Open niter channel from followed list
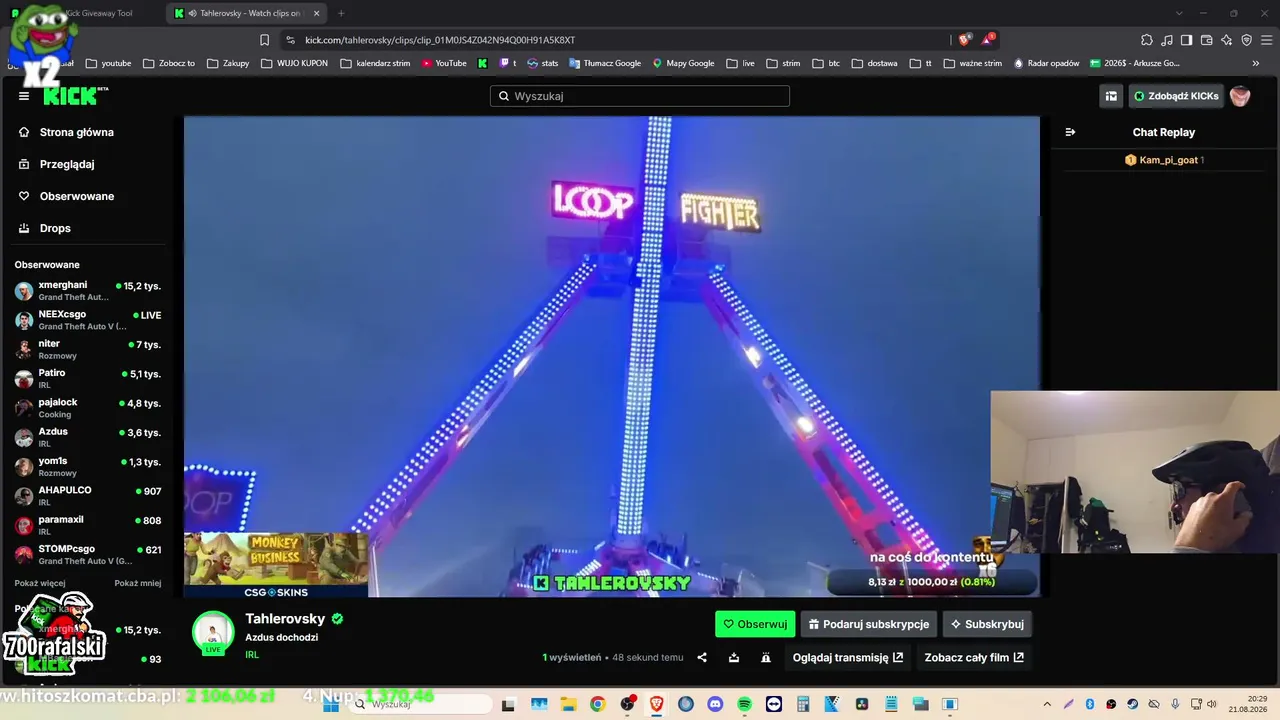 [x=88, y=349]
